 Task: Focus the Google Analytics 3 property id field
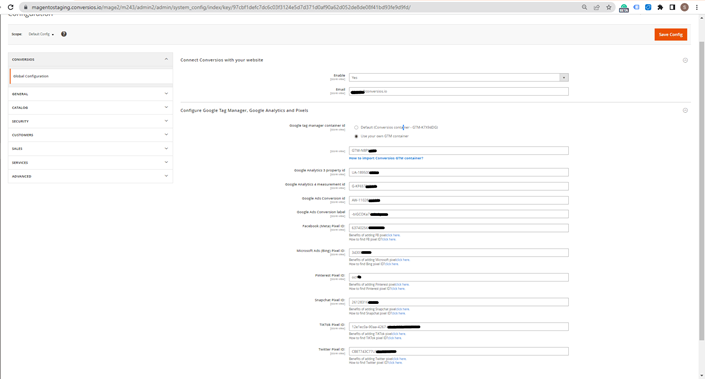click(459, 172)
